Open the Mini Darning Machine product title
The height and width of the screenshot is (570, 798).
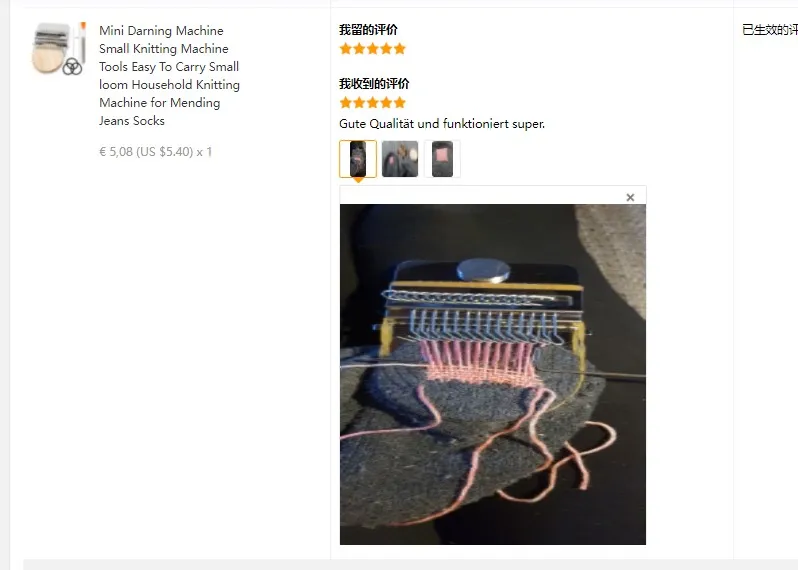click(x=169, y=75)
